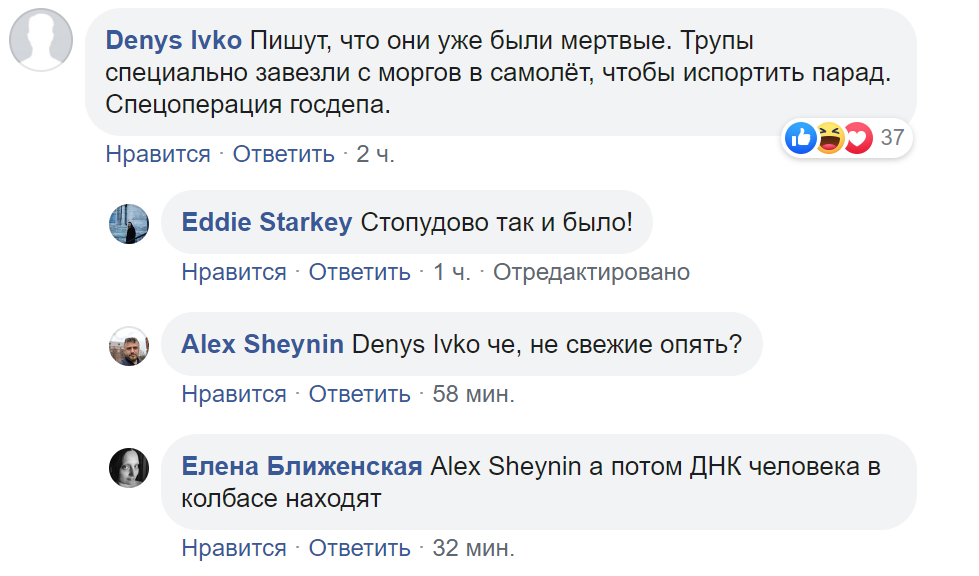Click Ответить under Eddie Starkey's reply
This screenshot has width=979, height=576.
click(360, 272)
